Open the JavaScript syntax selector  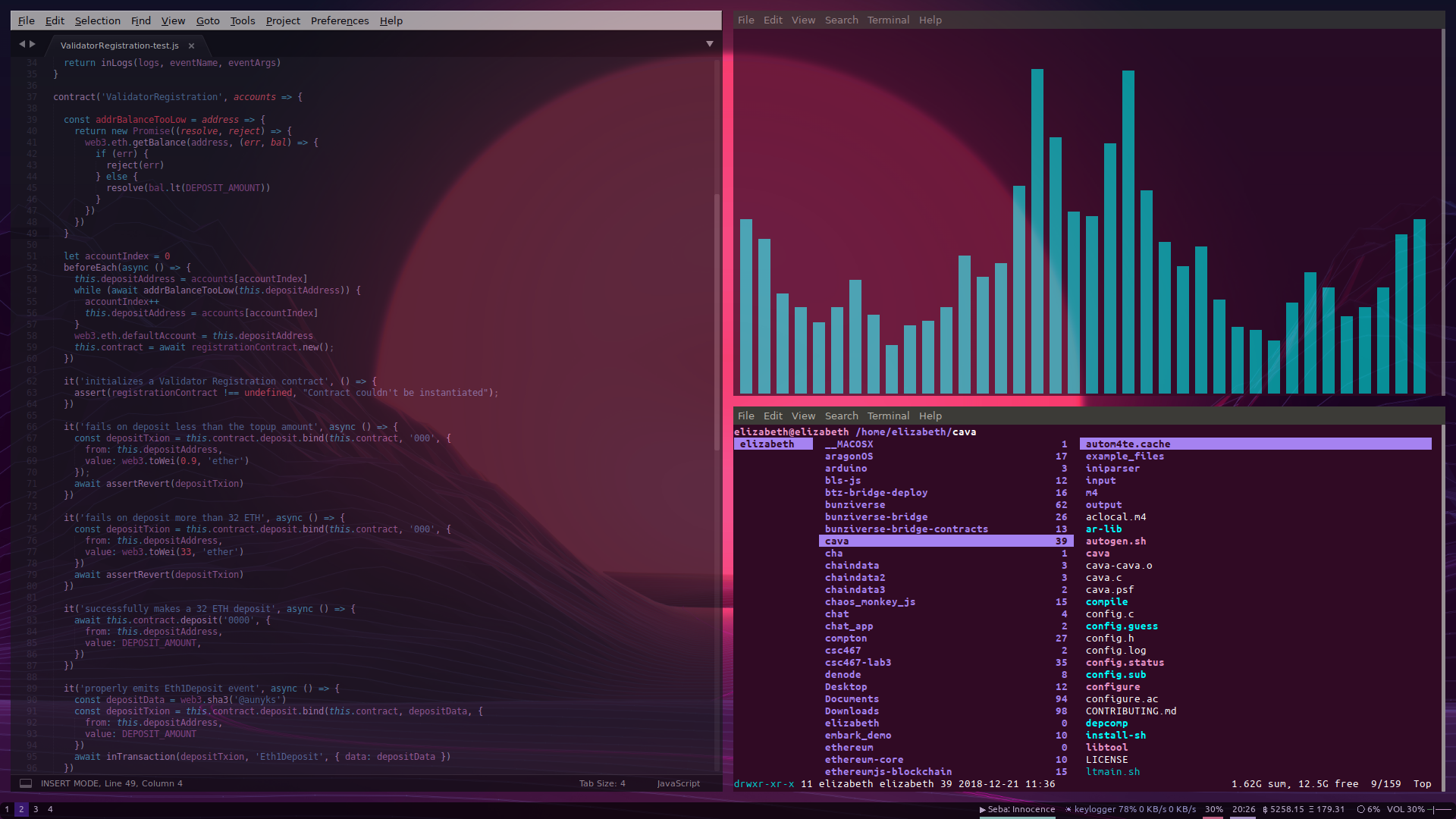[678, 783]
